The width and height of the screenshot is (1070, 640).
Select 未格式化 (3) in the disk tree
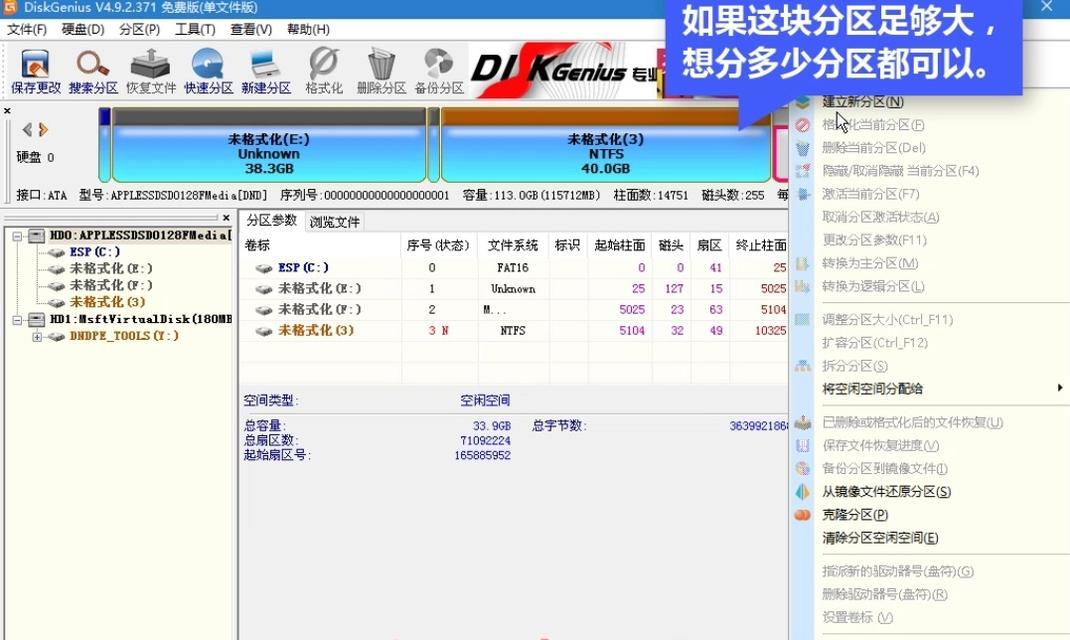(x=107, y=302)
